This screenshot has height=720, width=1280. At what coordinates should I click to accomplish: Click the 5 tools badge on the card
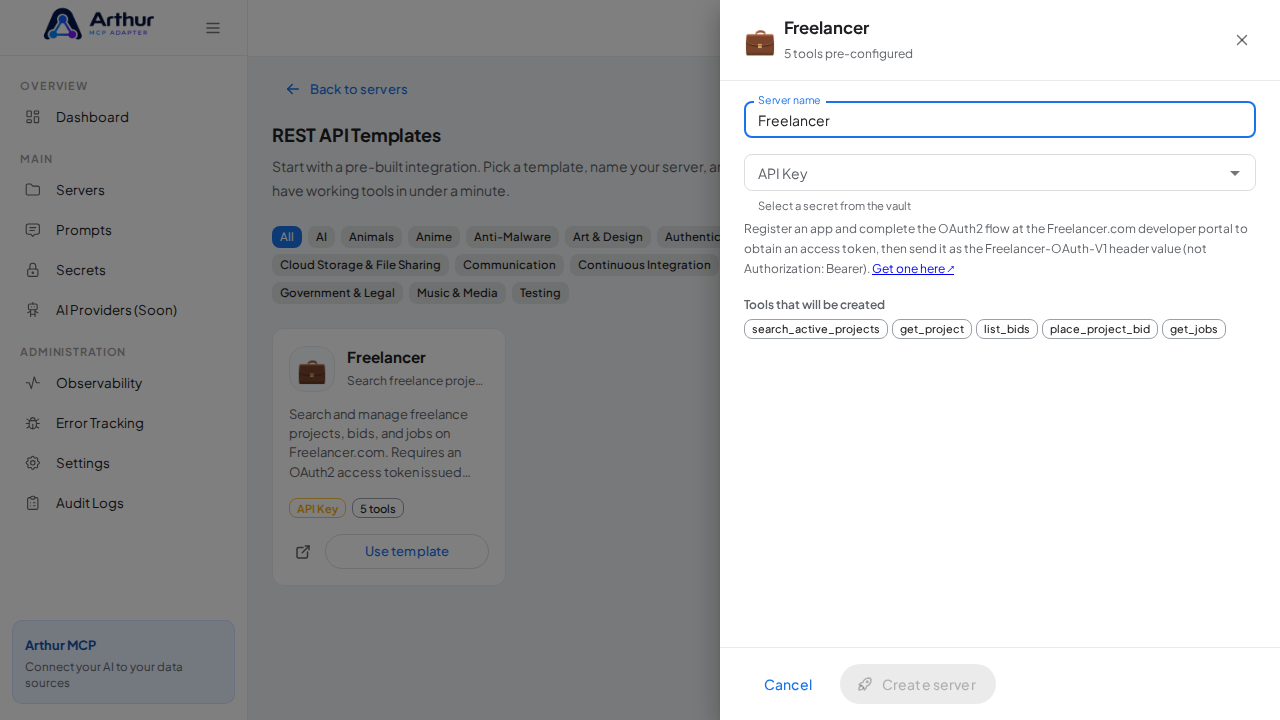point(378,508)
